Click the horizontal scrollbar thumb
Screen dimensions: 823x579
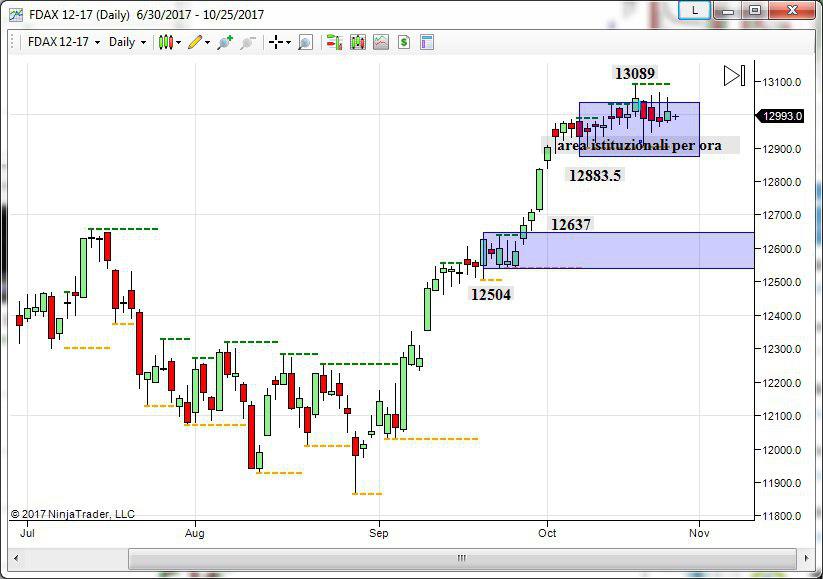tap(462, 558)
